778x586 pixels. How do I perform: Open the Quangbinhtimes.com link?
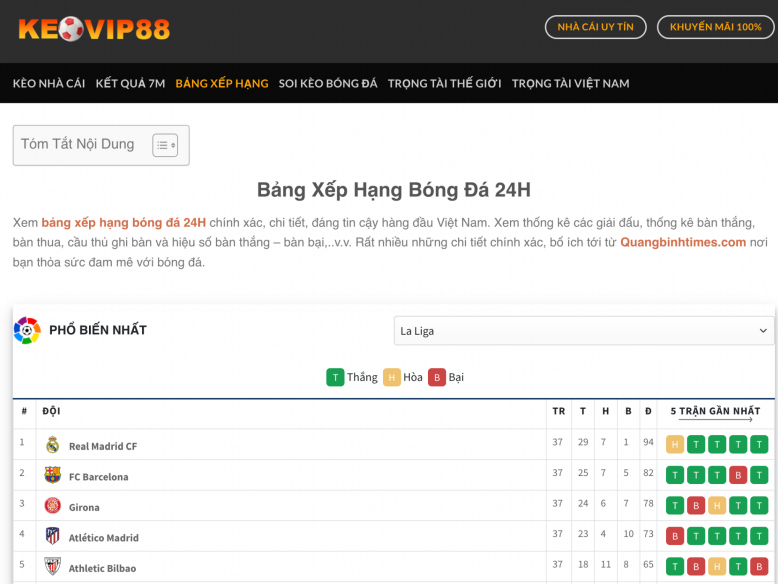coord(683,242)
